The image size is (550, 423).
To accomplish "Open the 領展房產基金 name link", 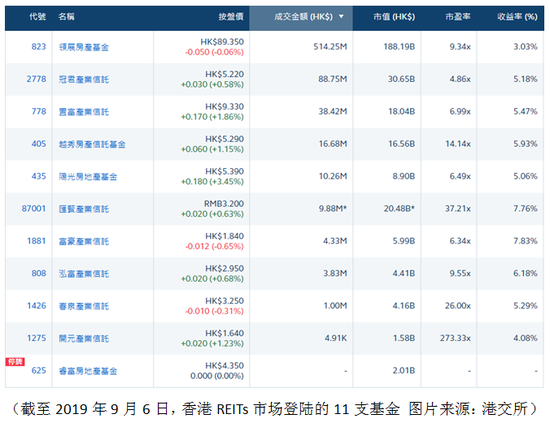I will (x=84, y=47).
